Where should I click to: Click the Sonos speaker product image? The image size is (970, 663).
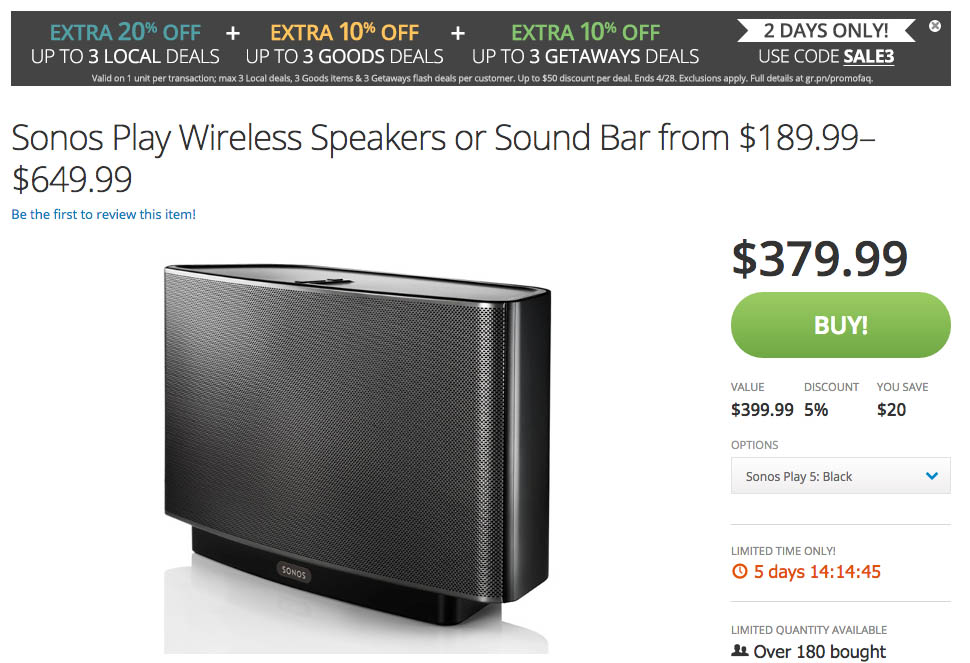[357, 440]
